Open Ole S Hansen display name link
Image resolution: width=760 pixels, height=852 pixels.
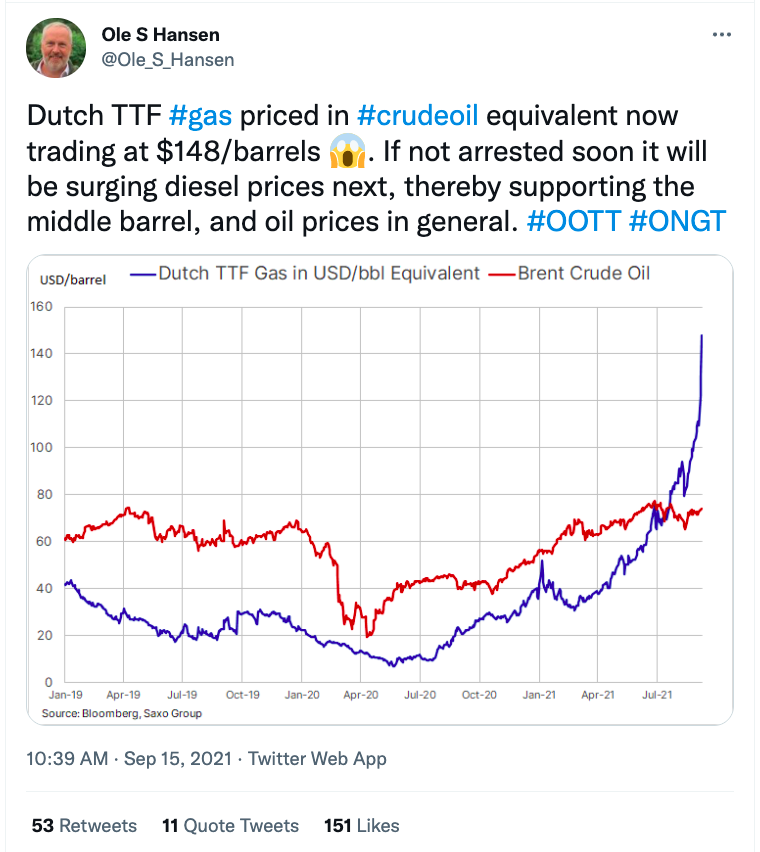tap(161, 36)
